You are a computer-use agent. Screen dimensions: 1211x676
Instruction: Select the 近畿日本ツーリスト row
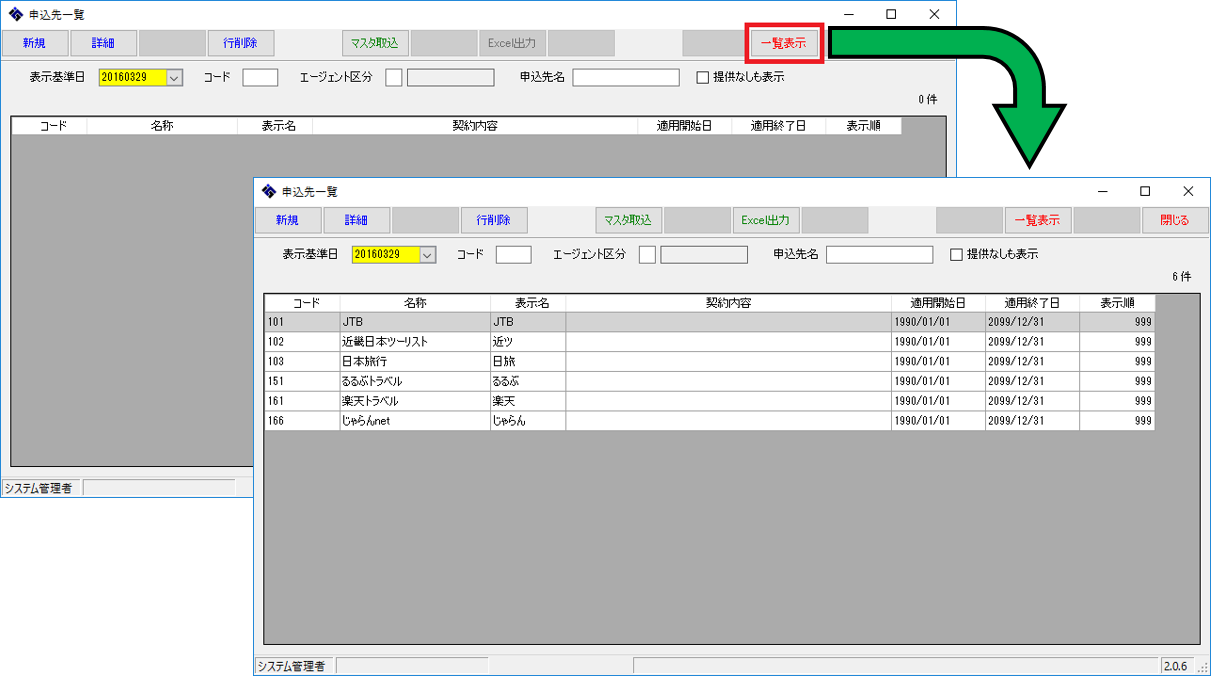click(x=709, y=342)
